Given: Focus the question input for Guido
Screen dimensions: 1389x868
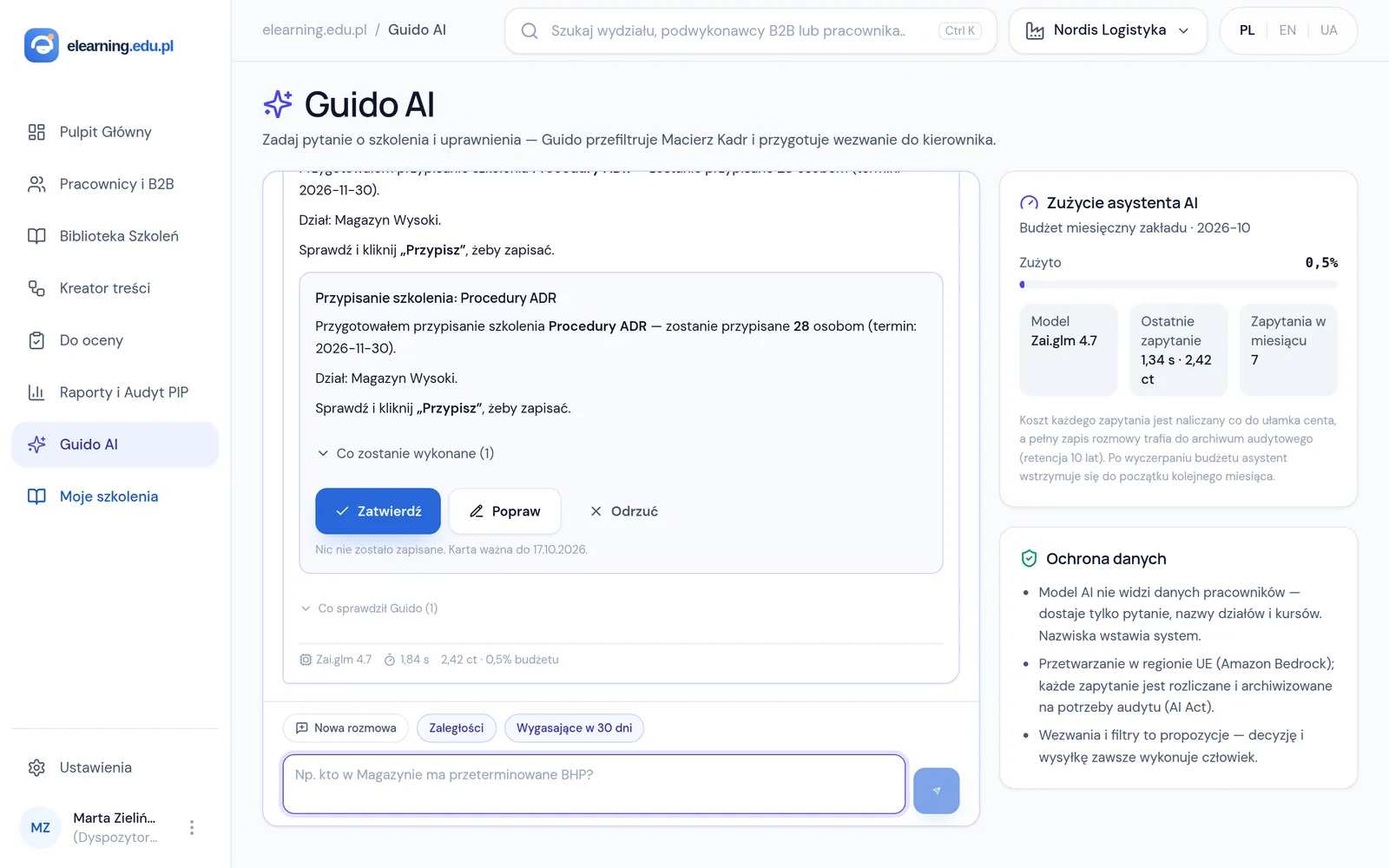Looking at the screenshot, I should coord(594,784).
